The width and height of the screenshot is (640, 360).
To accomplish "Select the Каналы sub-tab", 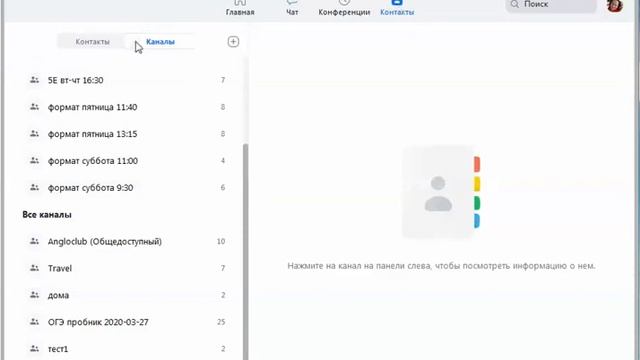I will tap(160, 42).
